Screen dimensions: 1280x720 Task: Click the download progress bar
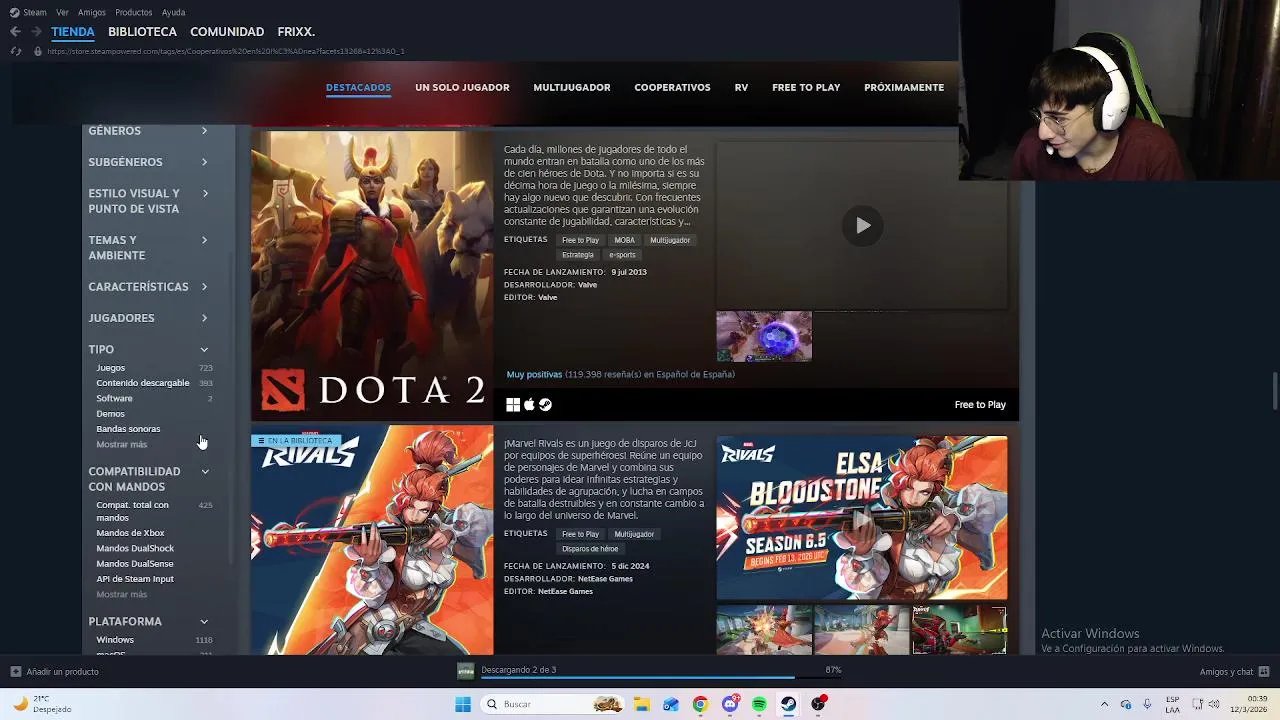[x=661, y=678]
